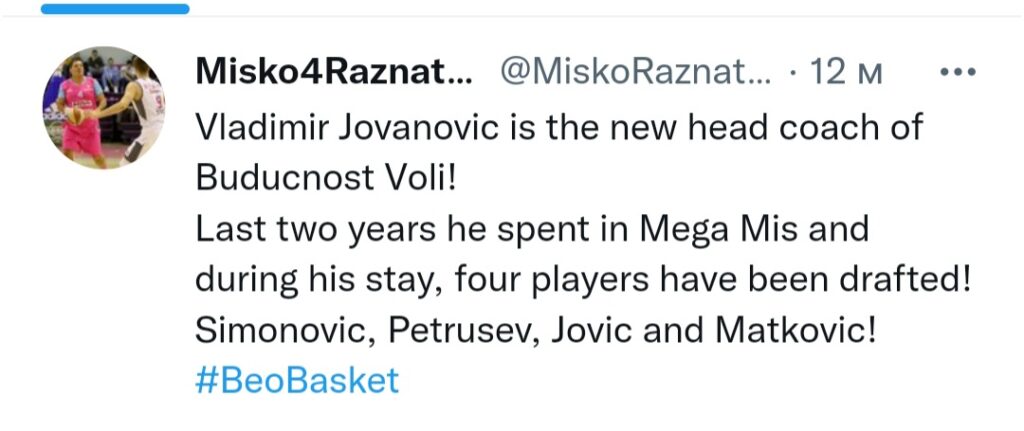Screen dimensions: 1024x431
Task: Click the words during his stay
Action: [x=319, y=281]
